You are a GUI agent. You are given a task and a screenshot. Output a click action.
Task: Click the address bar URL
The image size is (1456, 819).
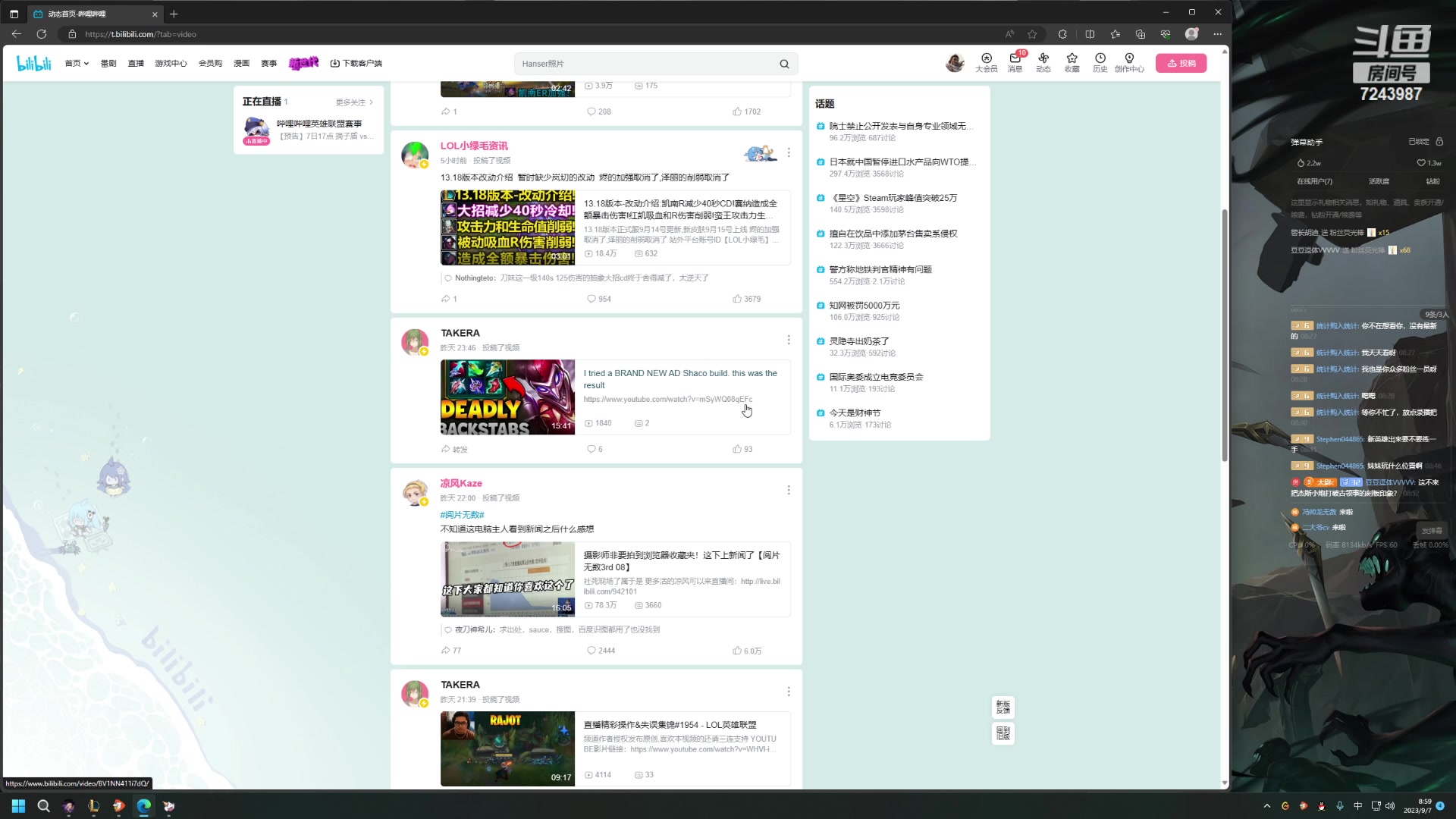pyautogui.click(x=140, y=34)
